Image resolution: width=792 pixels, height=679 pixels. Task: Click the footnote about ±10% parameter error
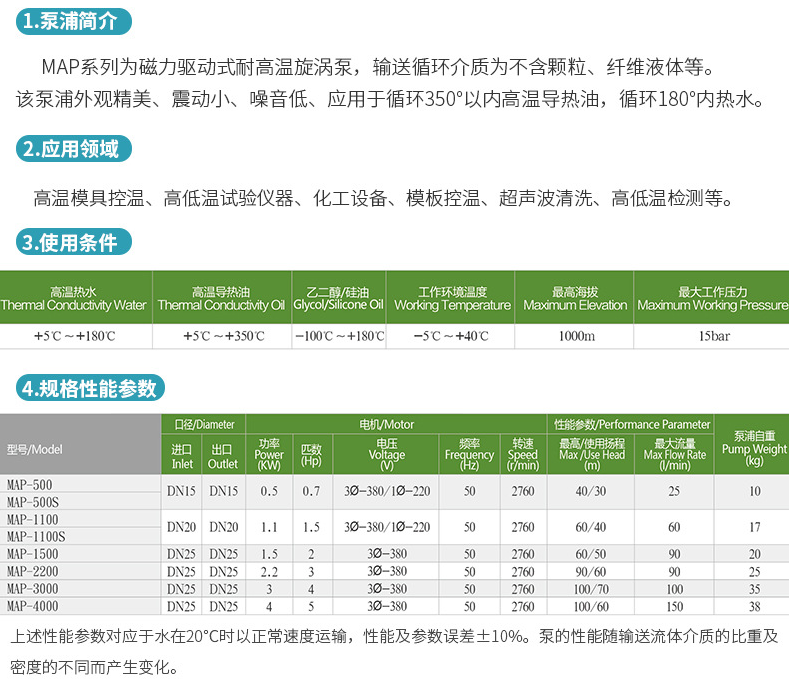point(394,651)
